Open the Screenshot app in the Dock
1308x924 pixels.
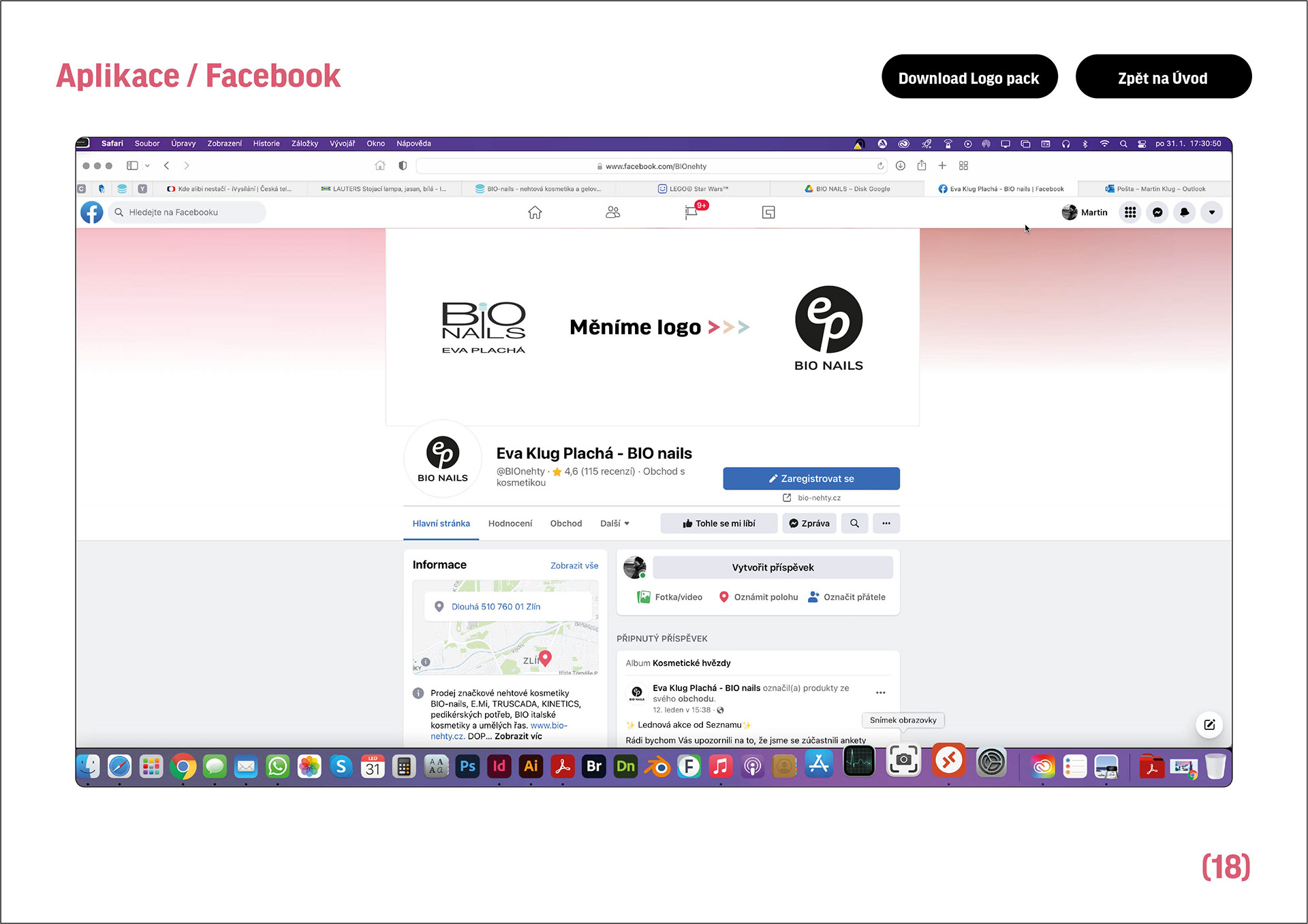[903, 760]
